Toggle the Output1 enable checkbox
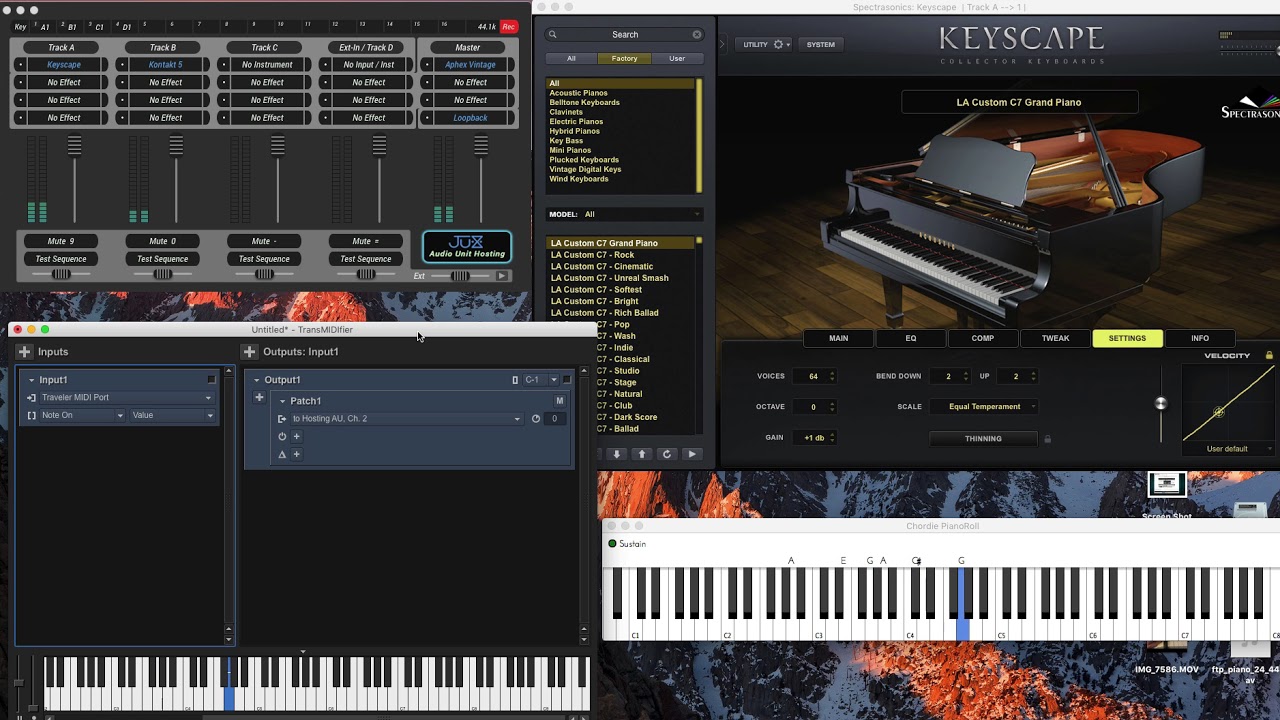The height and width of the screenshot is (720, 1280). click(x=566, y=380)
